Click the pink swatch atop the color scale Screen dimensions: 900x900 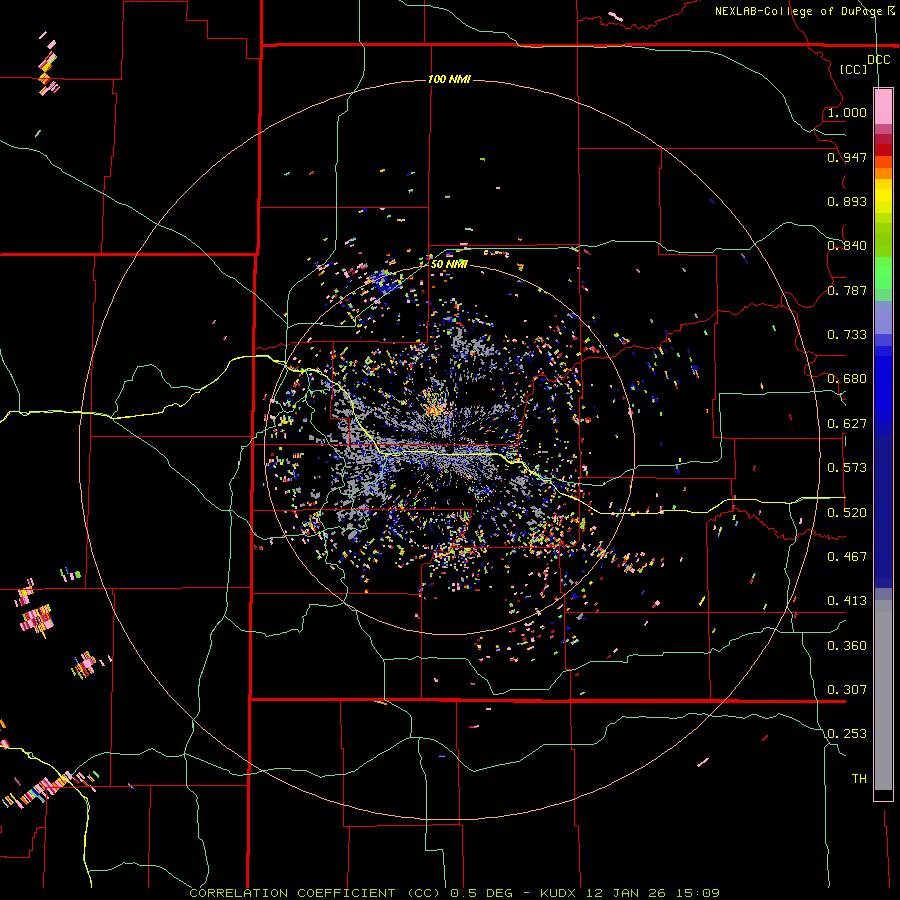click(x=883, y=107)
